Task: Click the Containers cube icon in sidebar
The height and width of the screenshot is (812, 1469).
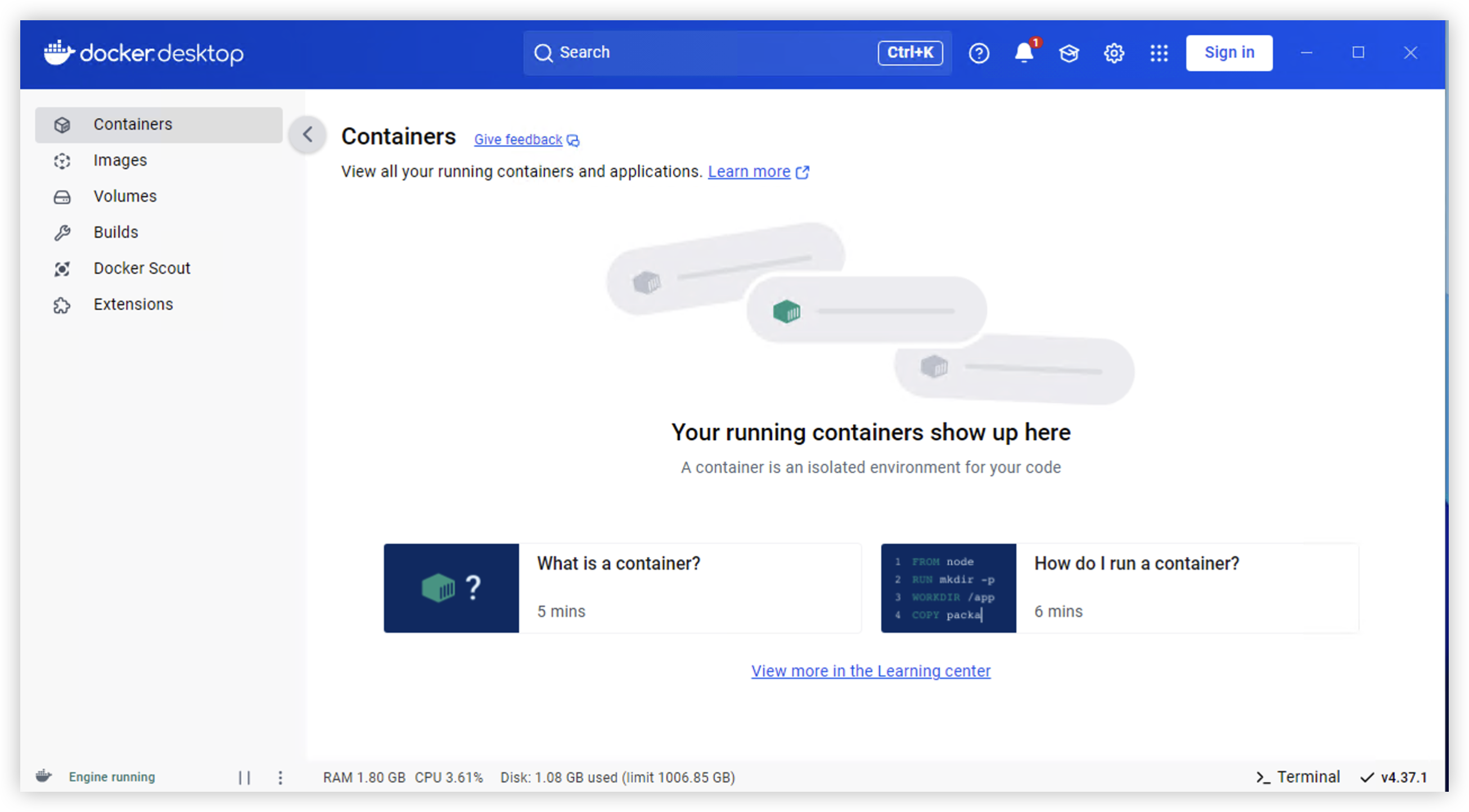Action: click(x=62, y=125)
